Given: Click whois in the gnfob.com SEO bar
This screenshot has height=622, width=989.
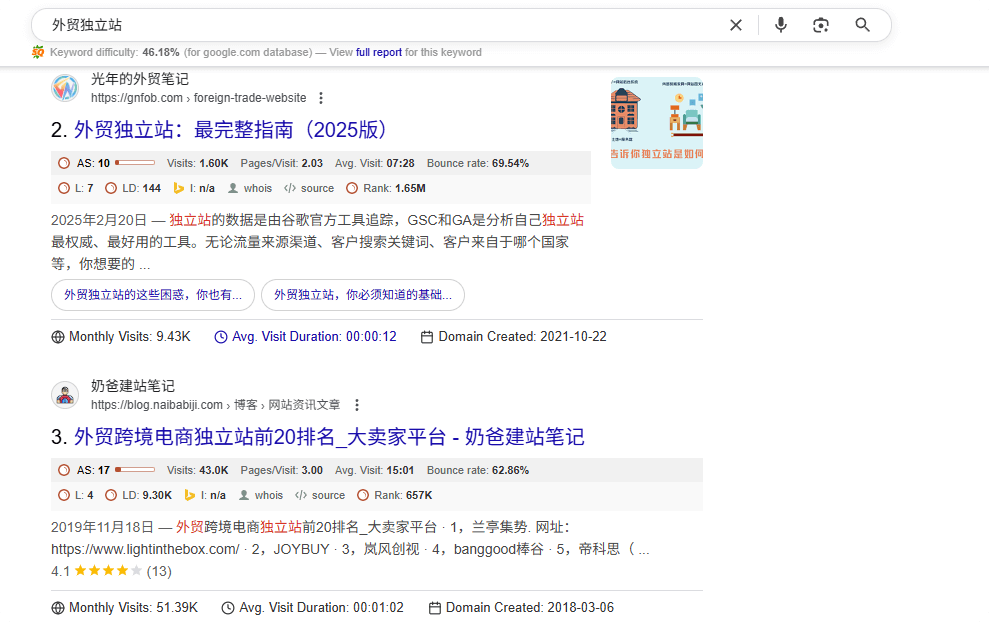Looking at the screenshot, I should (x=257, y=188).
